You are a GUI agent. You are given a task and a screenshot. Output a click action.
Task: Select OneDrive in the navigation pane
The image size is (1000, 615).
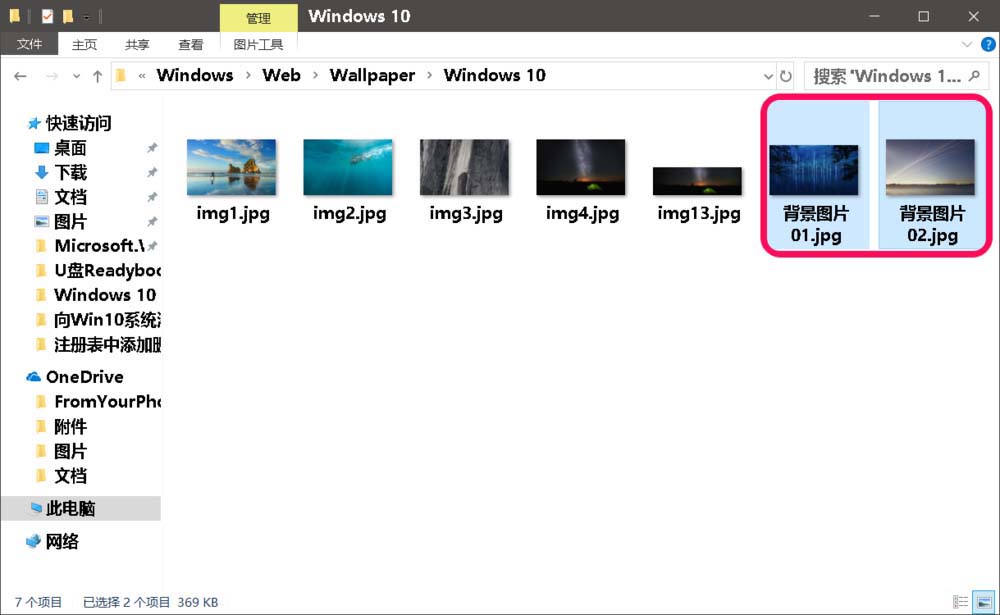(x=84, y=377)
